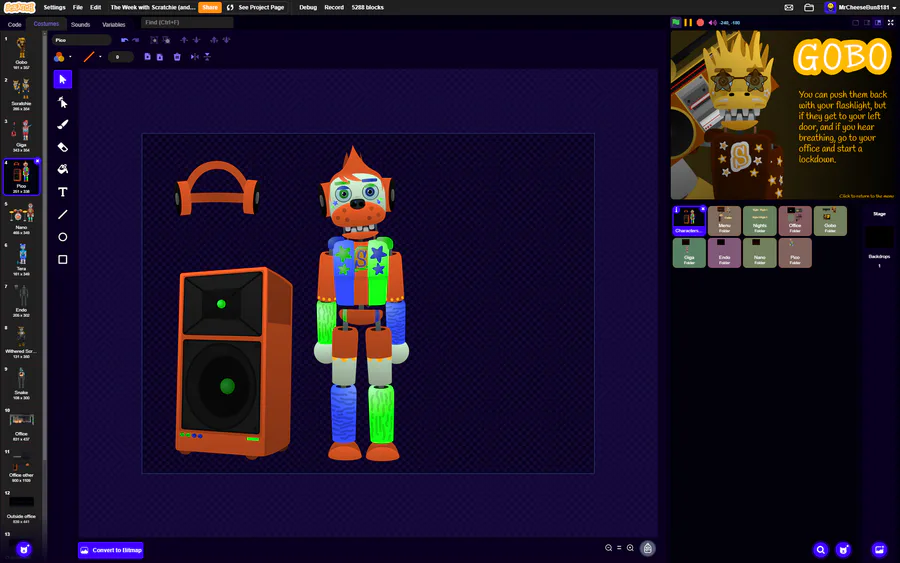Click the Copy icon in paint toolbar
Viewport: 900px width, 563px height.
148,57
